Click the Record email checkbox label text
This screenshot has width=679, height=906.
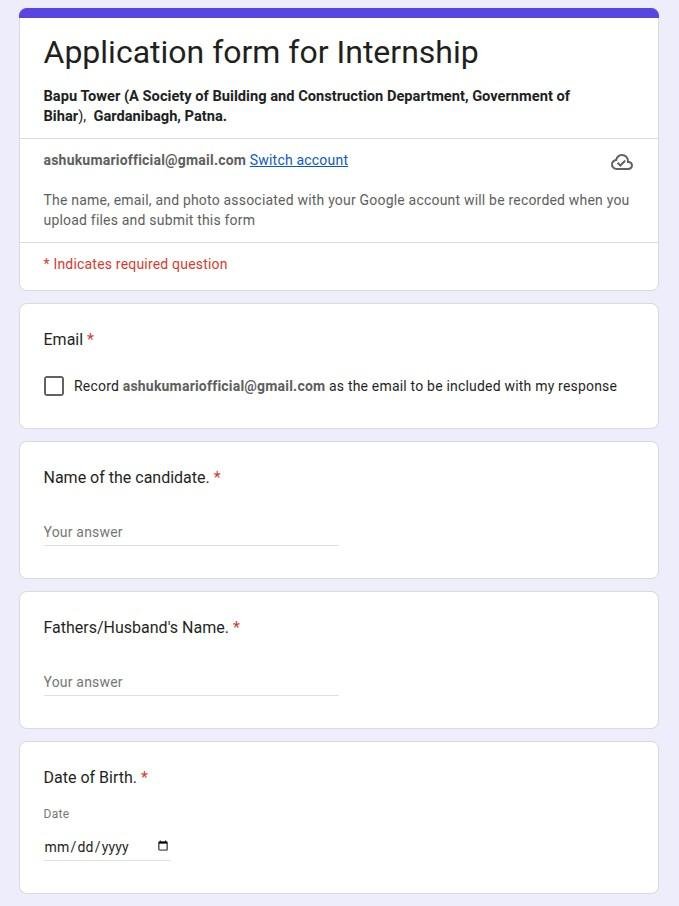[x=345, y=386]
